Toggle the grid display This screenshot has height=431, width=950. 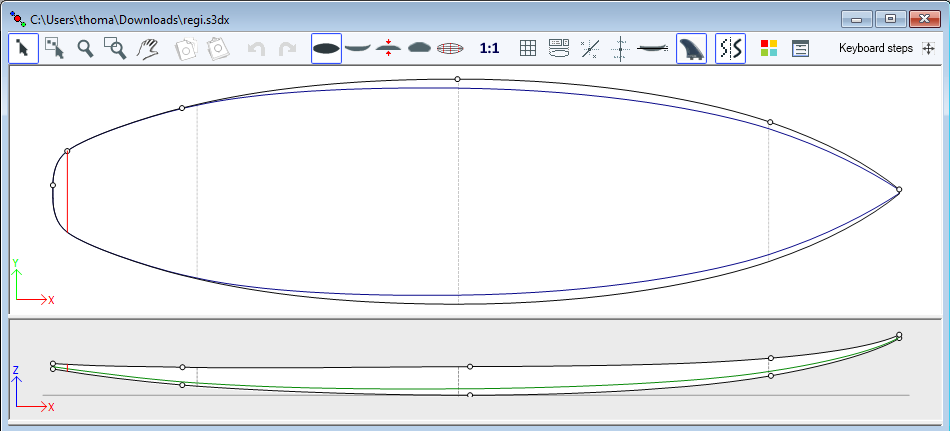point(528,48)
